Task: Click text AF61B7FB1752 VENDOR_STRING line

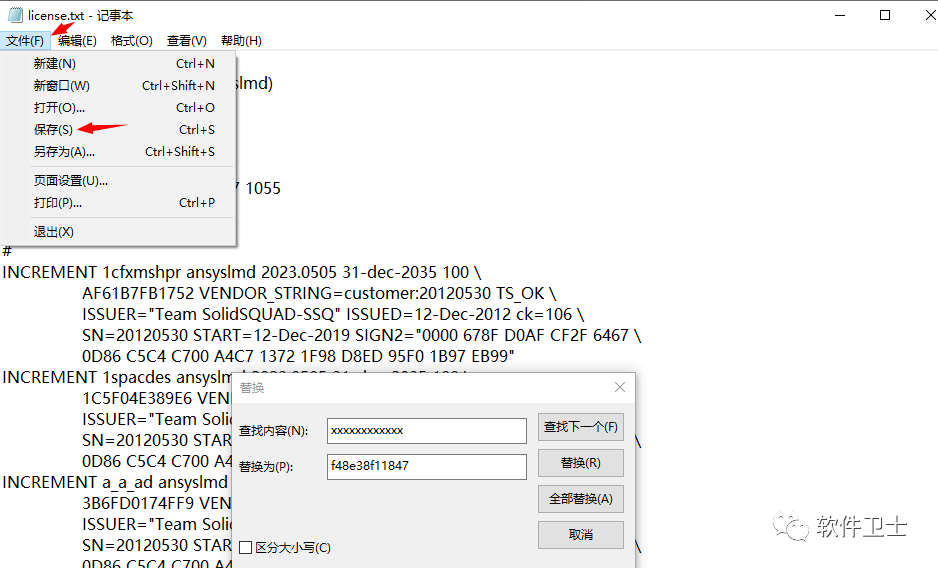Action: click(x=319, y=293)
